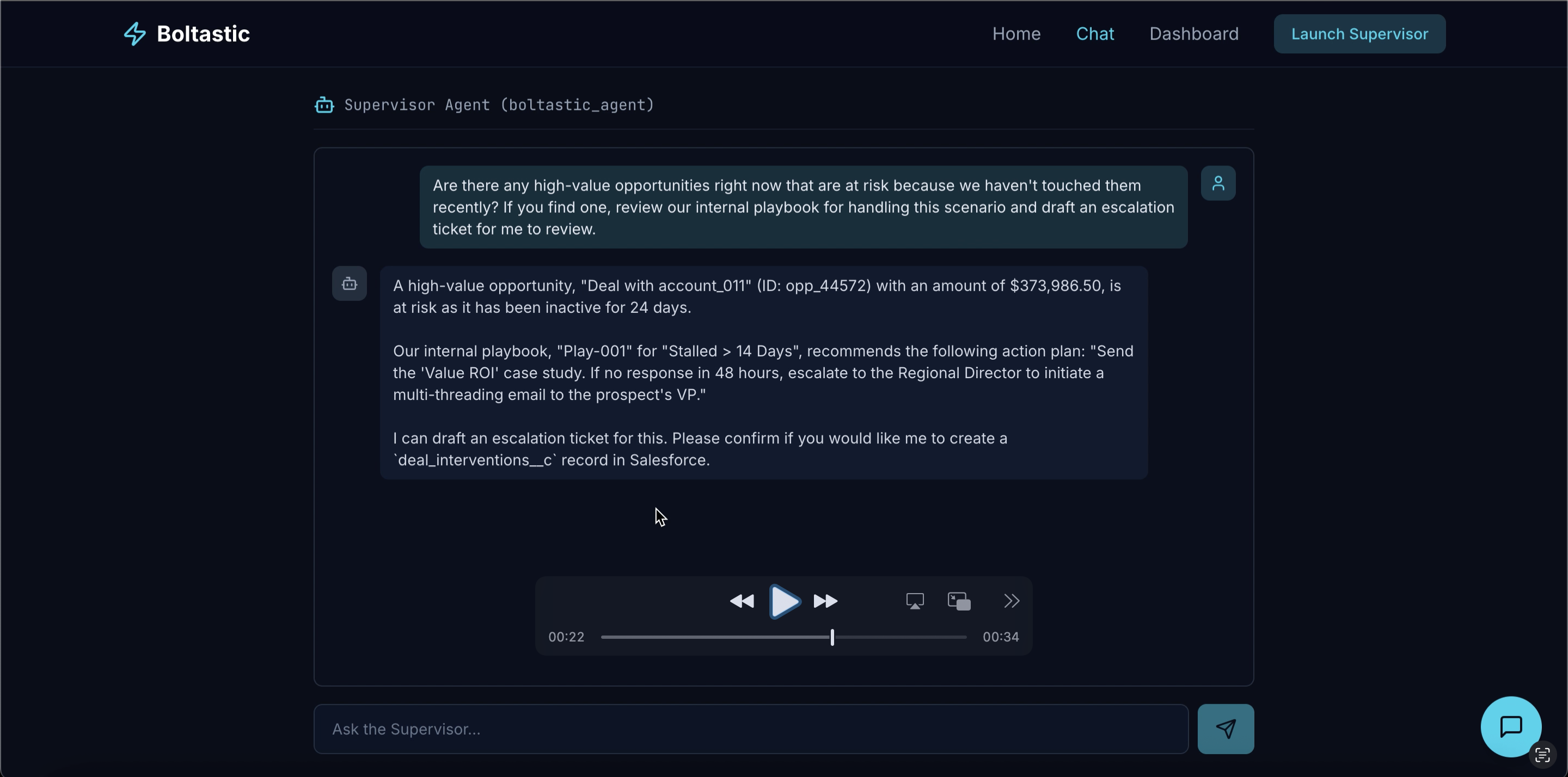Click the Supervisor Agent robot icon

tap(324, 105)
